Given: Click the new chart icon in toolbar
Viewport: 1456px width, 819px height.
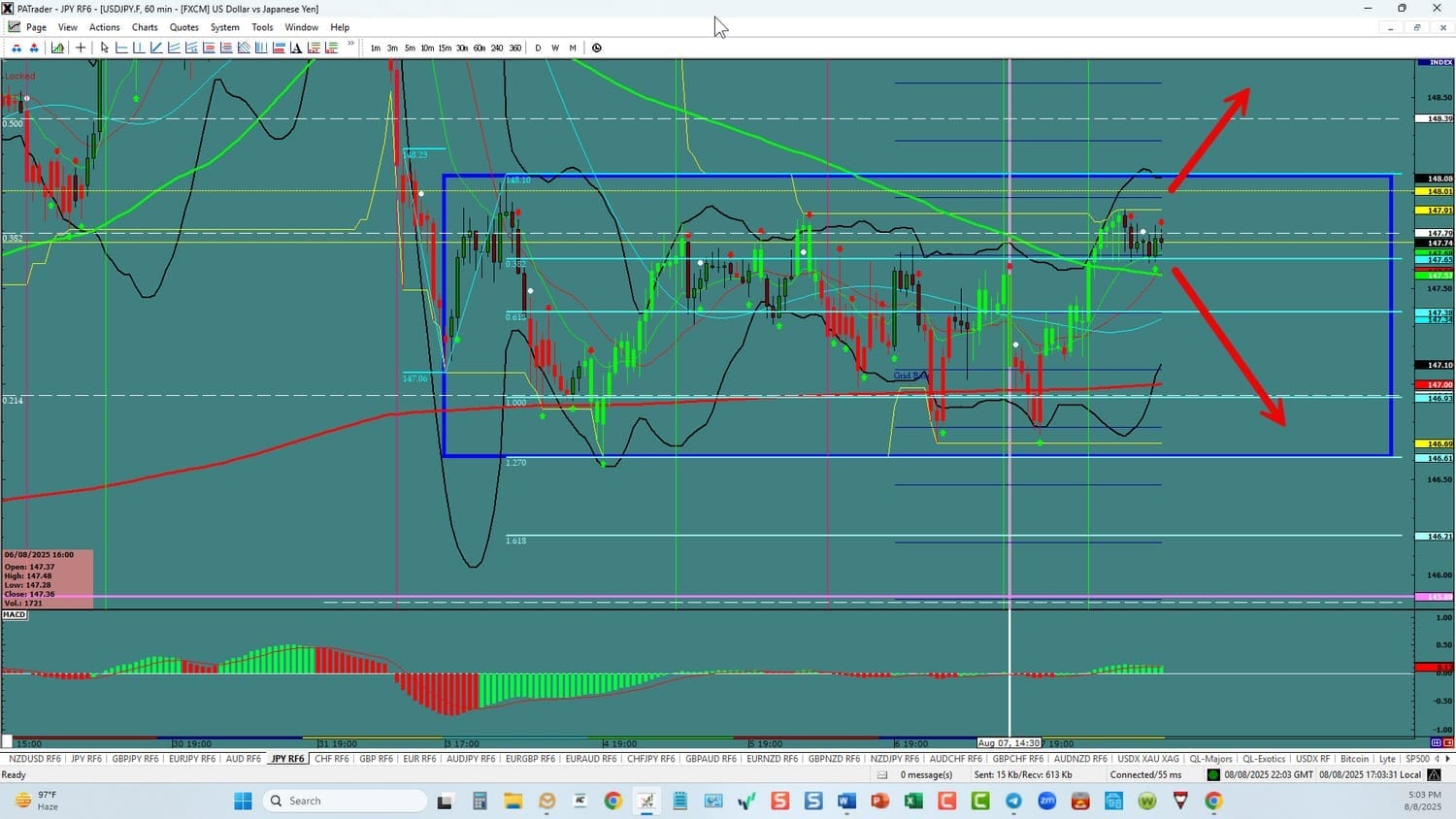Looking at the screenshot, I should [x=58, y=48].
